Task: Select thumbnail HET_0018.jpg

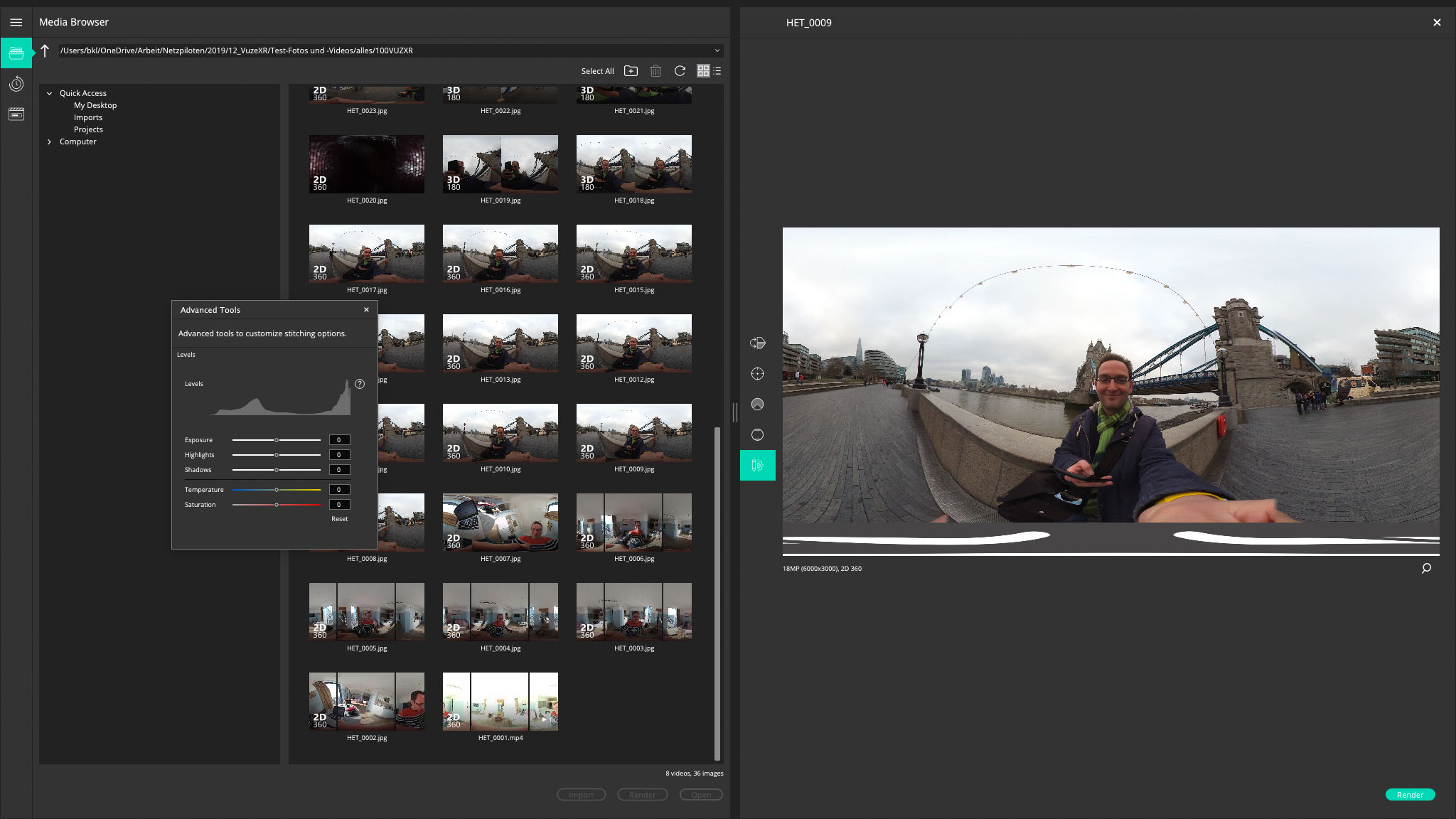Action: coord(634,164)
